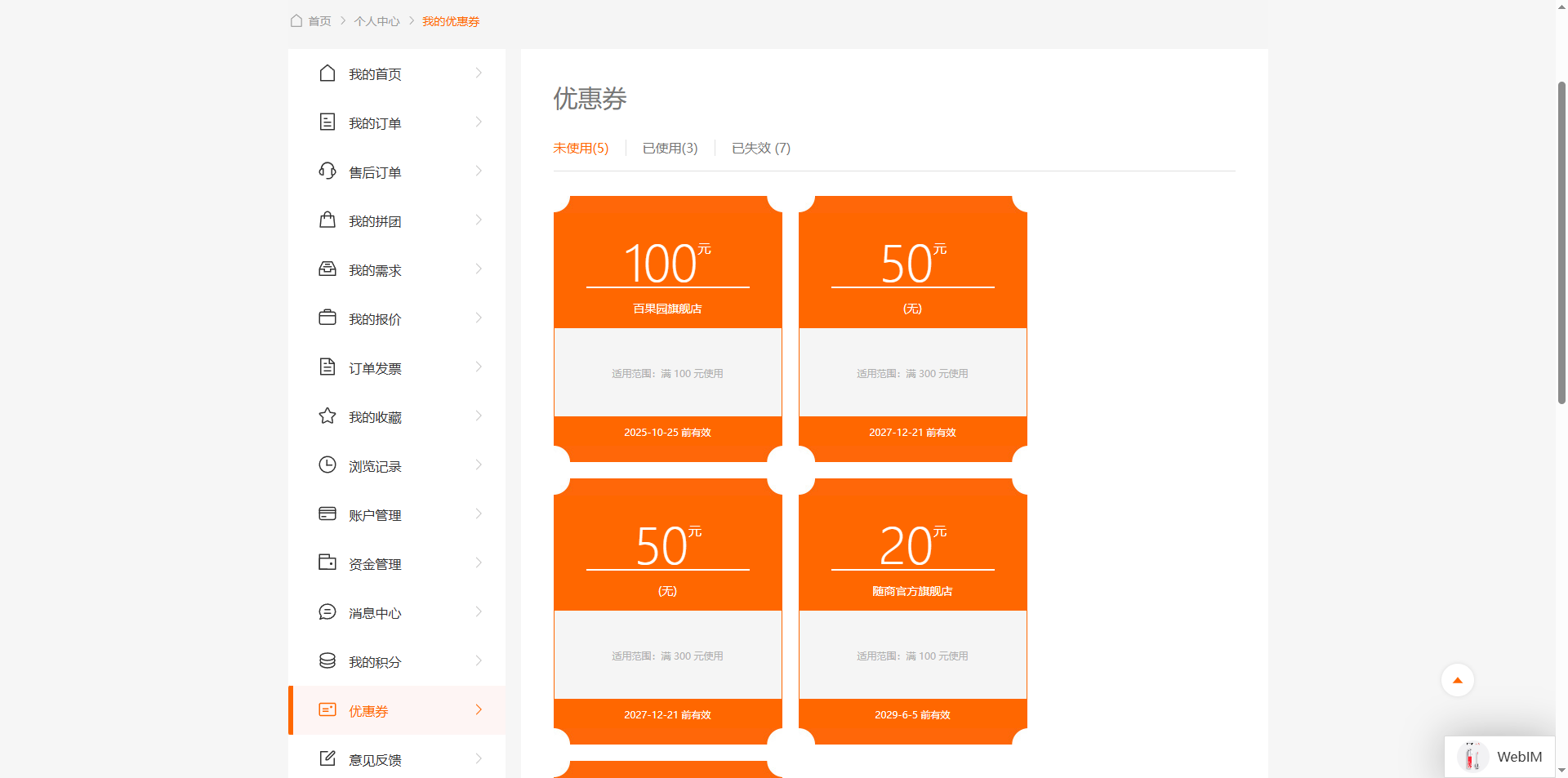
Task: Click the 意见反馈 edit icon
Action: pos(327,759)
